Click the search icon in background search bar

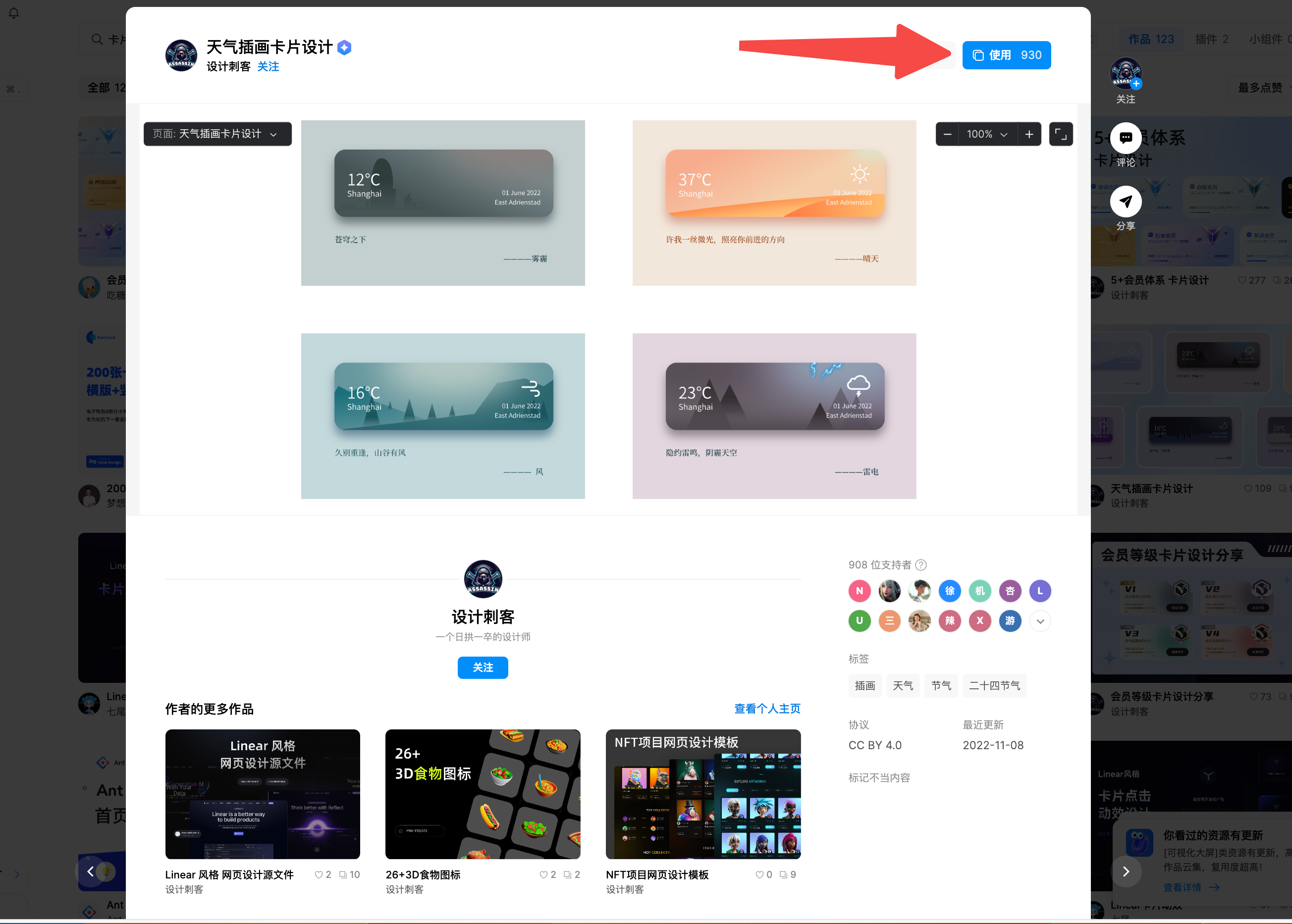click(97, 39)
